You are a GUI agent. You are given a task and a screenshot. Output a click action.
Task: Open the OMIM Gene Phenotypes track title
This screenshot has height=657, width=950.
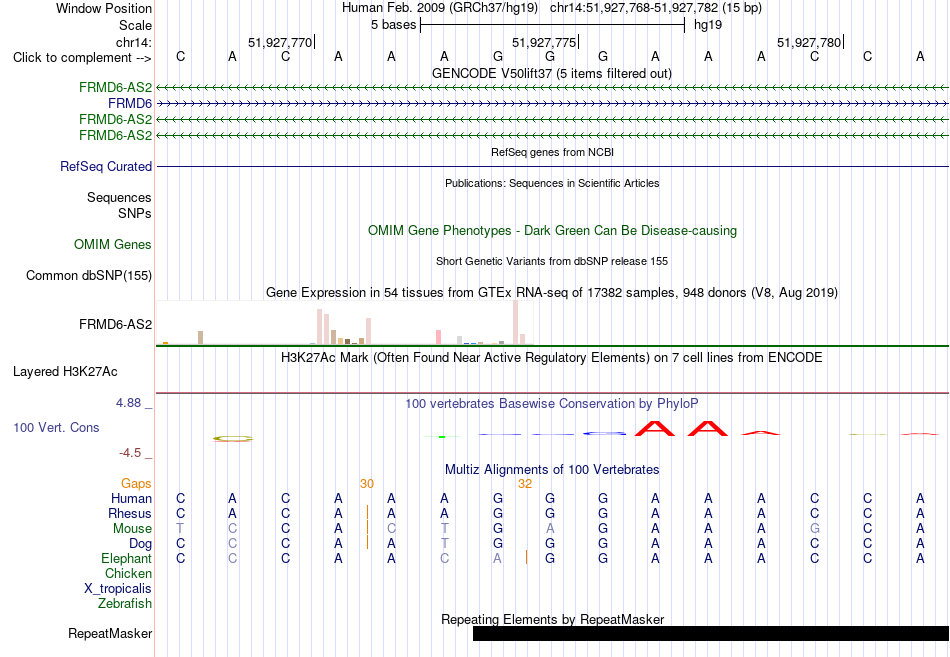[552, 231]
